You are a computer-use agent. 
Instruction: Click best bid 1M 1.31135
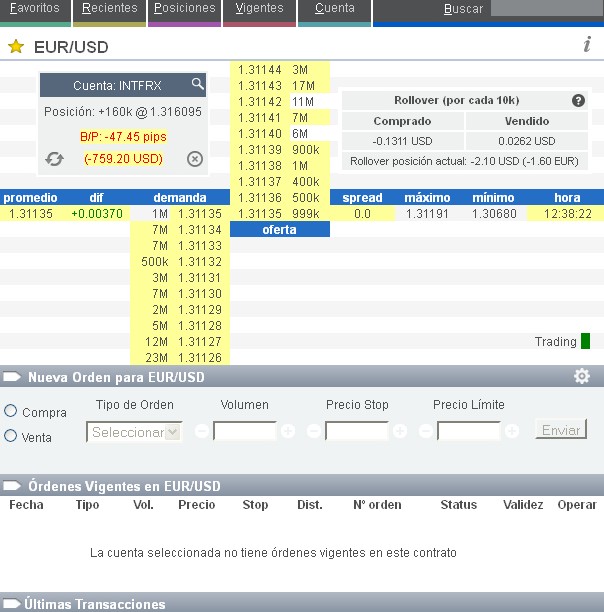click(180, 213)
